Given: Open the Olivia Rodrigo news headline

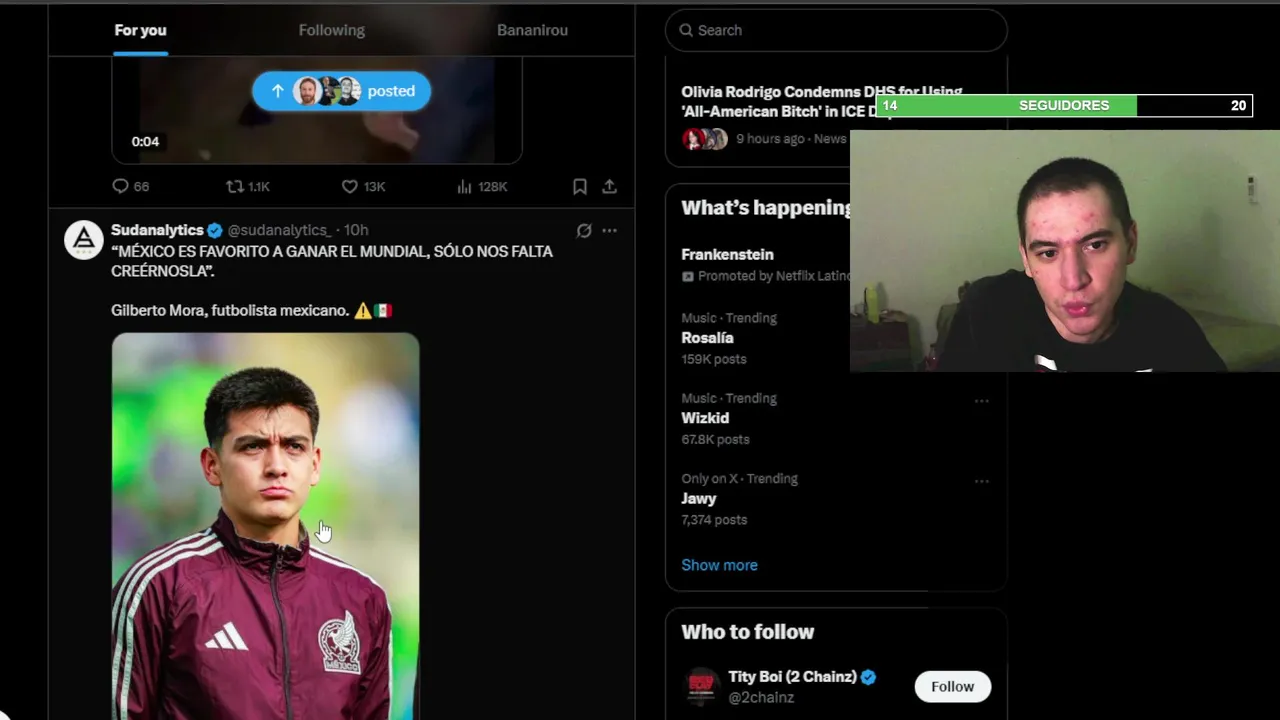Looking at the screenshot, I should click(x=821, y=101).
